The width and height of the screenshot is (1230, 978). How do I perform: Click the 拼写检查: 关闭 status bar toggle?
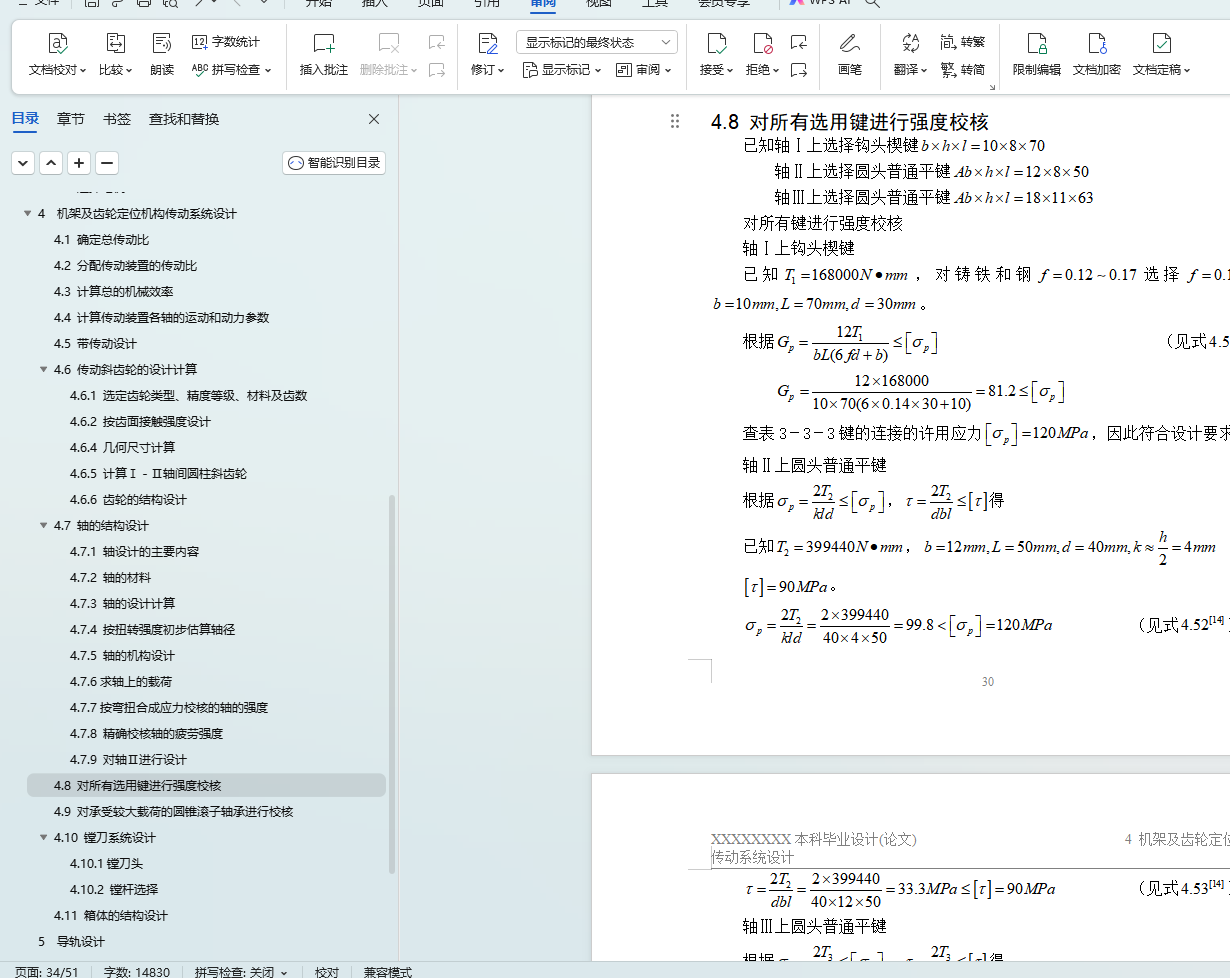[241, 971]
